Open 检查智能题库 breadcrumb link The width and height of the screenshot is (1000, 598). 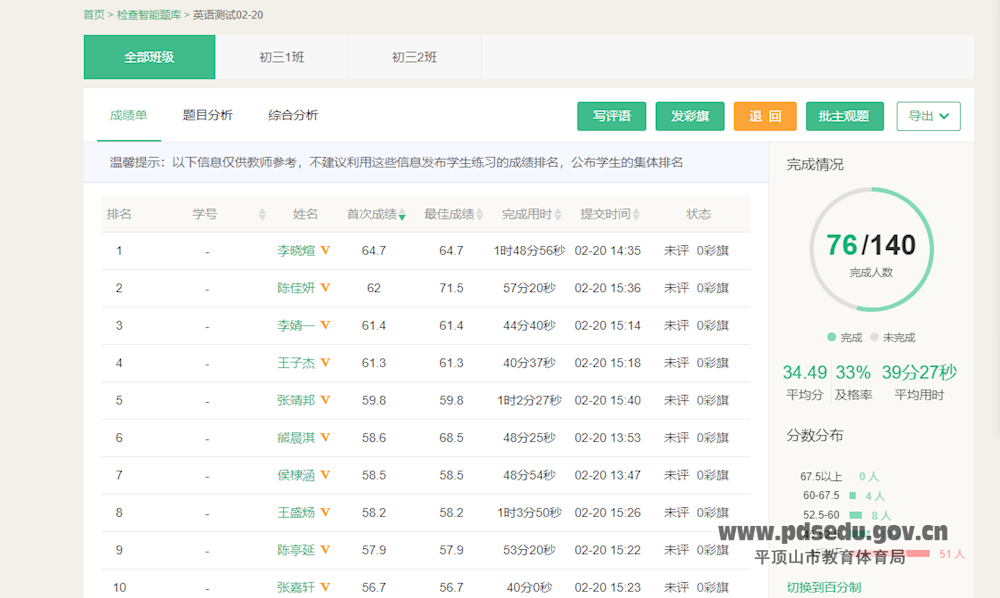tap(149, 15)
